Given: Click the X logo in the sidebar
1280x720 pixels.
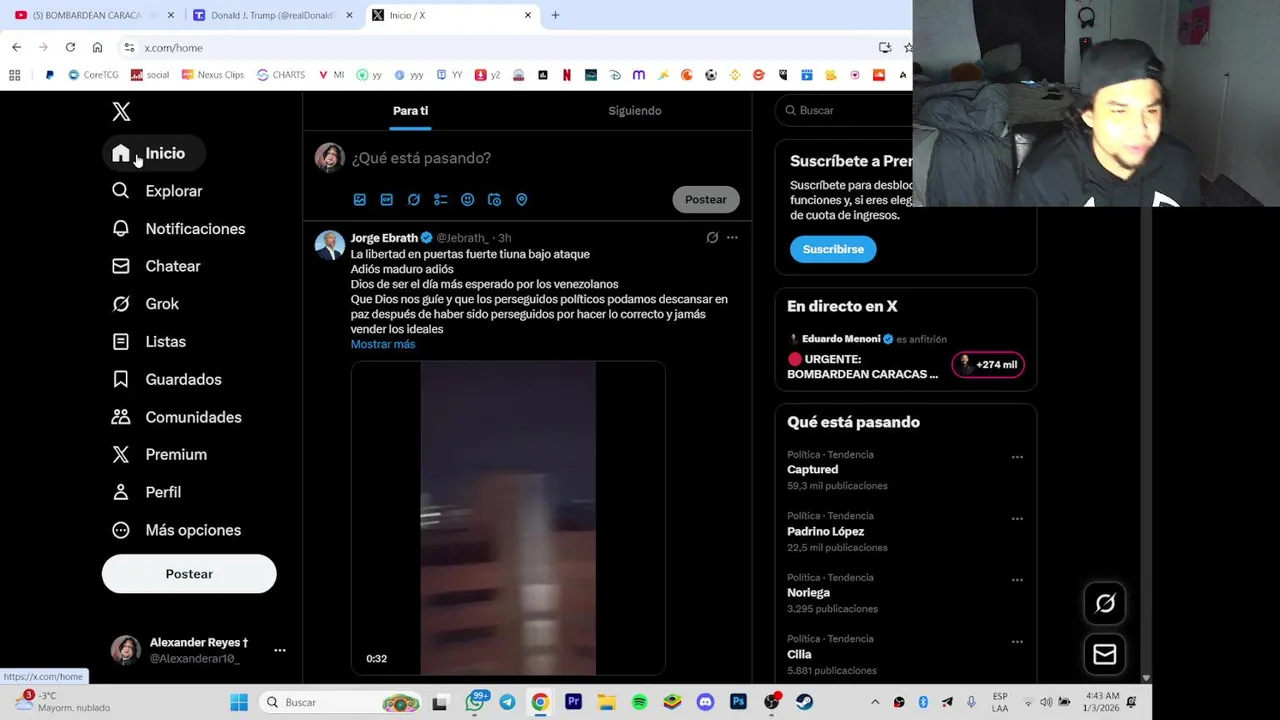Looking at the screenshot, I should click(x=121, y=112).
